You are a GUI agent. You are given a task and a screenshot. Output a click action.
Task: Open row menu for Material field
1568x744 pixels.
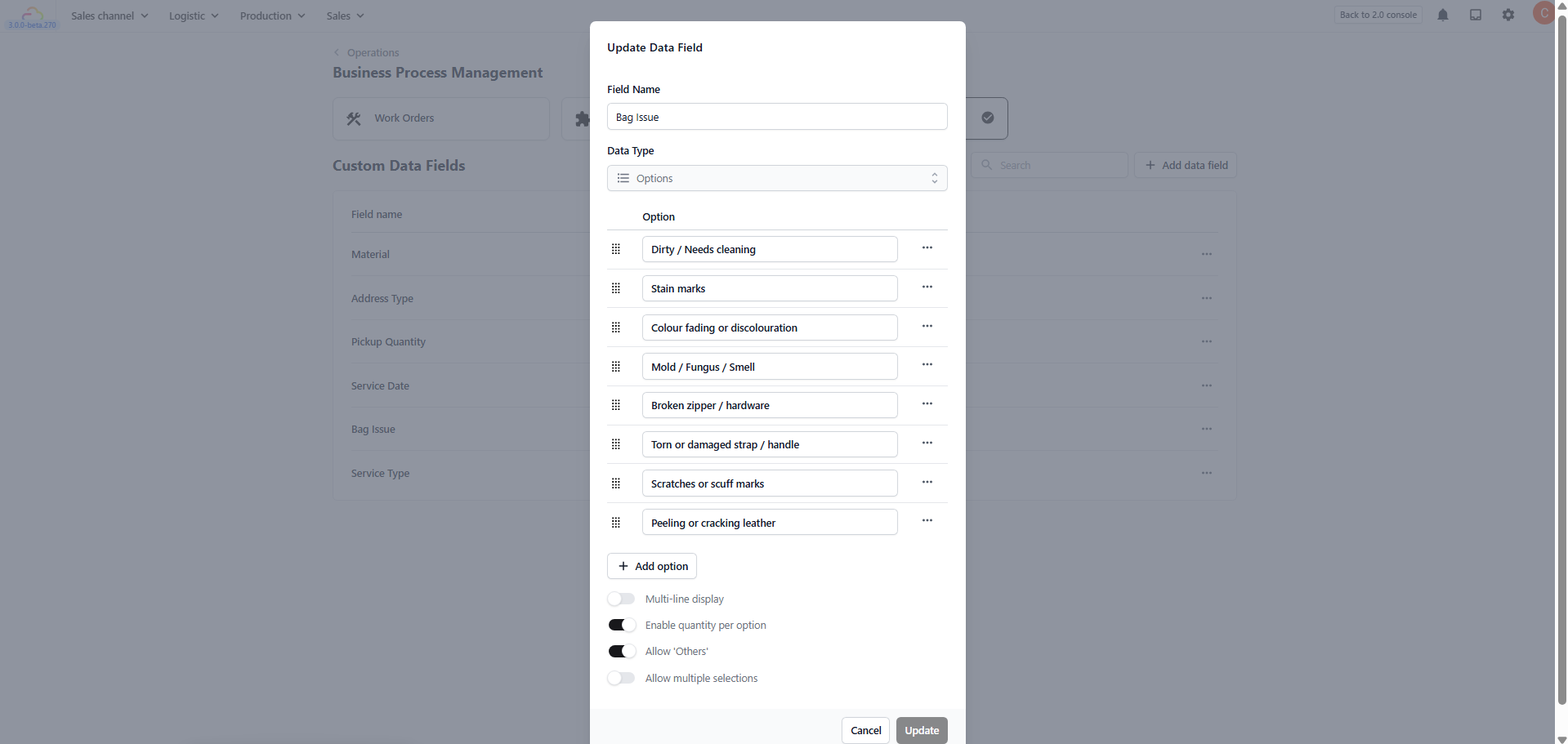pos(1207,254)
